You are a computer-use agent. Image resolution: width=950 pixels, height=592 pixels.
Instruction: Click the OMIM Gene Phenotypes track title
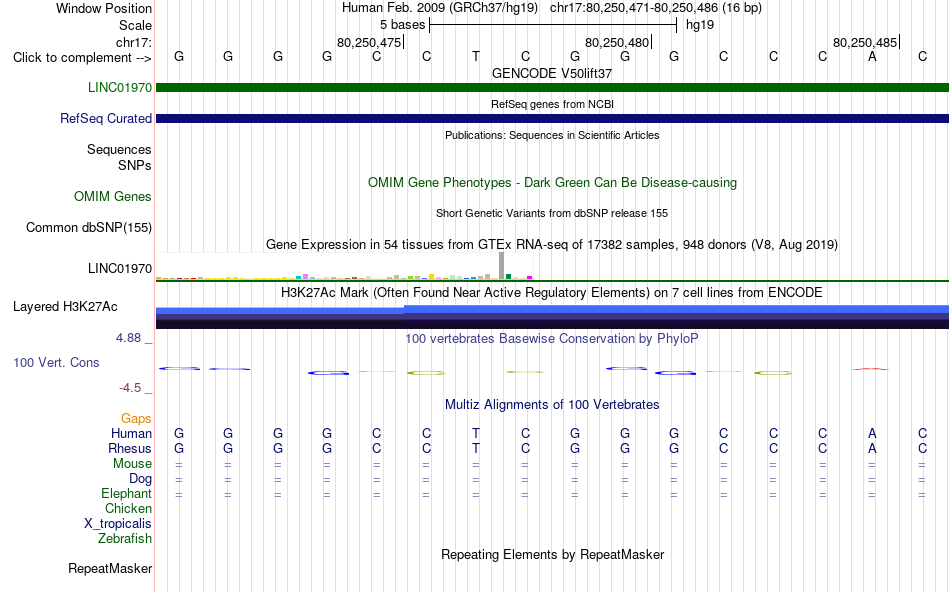552,182
